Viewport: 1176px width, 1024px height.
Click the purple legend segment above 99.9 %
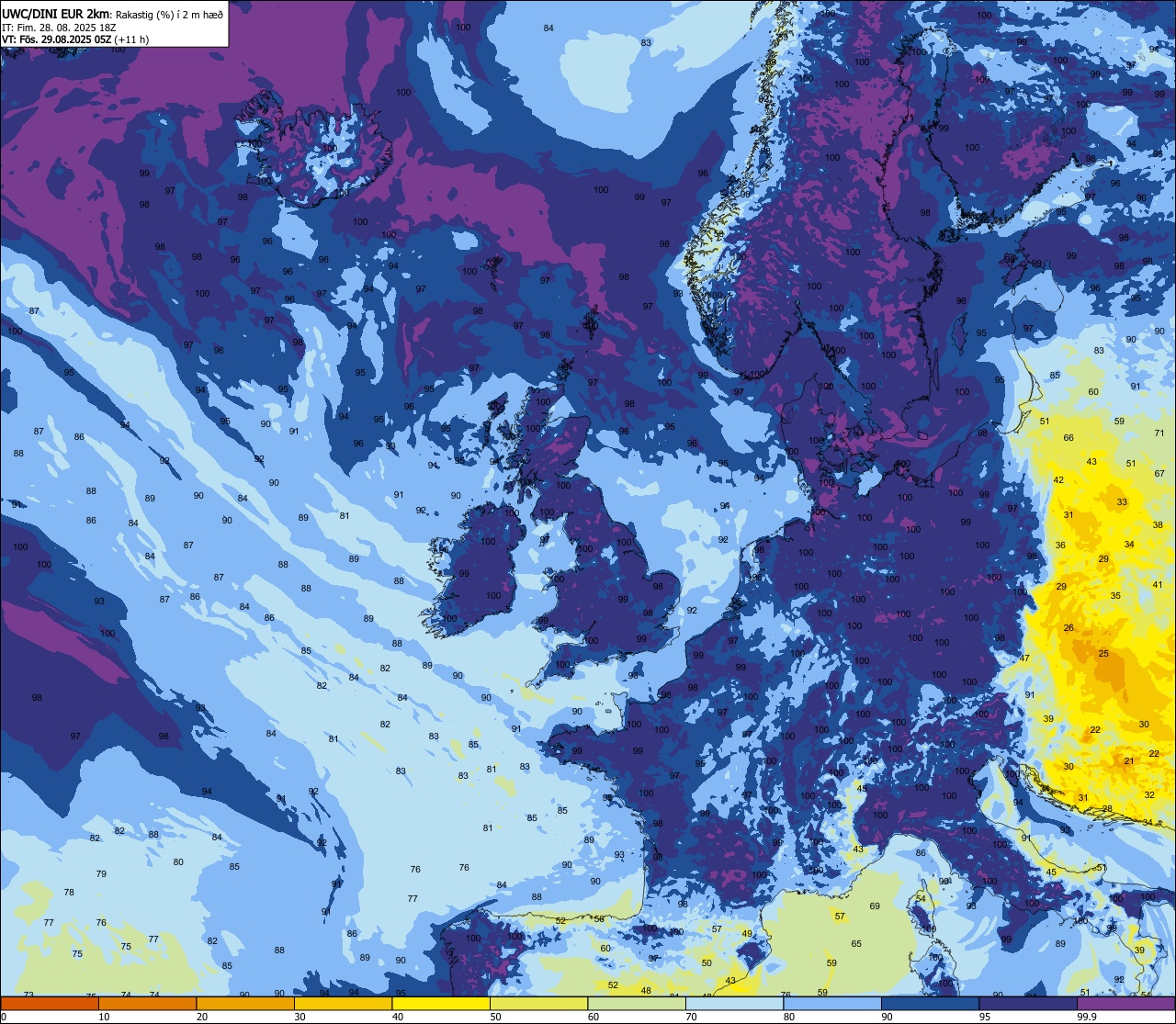point(1125,1004)
